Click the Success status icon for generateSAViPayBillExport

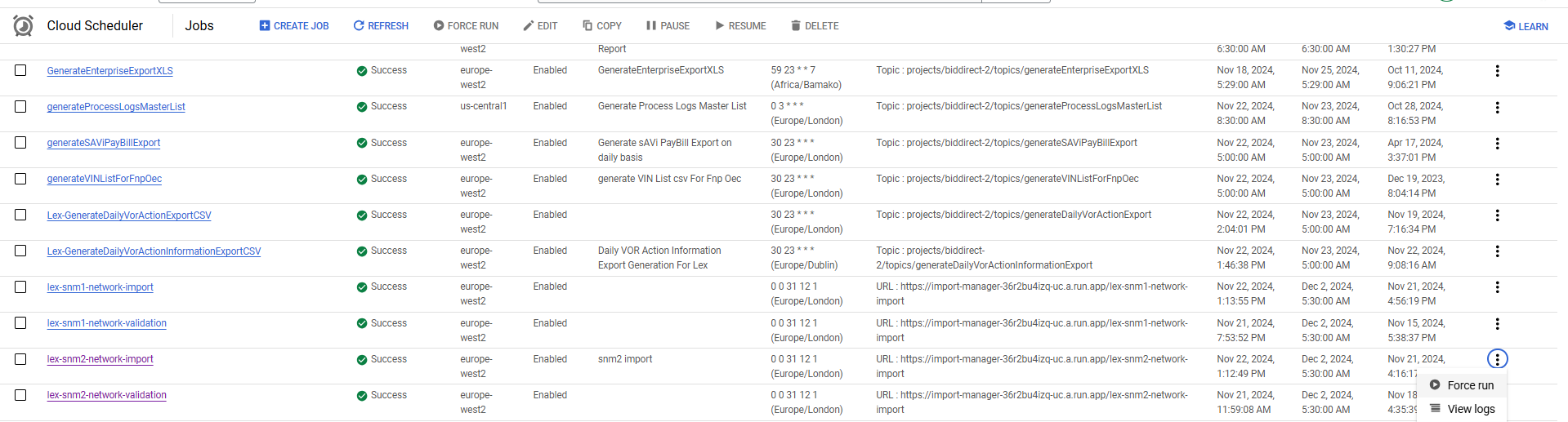[x=361, y=143]
